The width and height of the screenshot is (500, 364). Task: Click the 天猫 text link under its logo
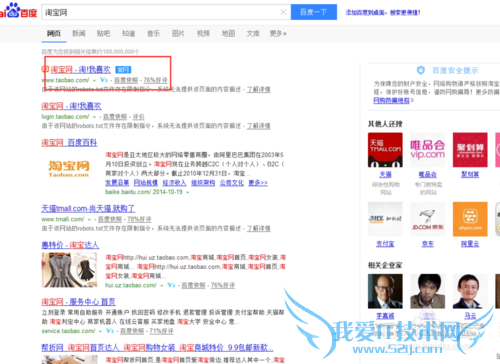tap(385, 174)
